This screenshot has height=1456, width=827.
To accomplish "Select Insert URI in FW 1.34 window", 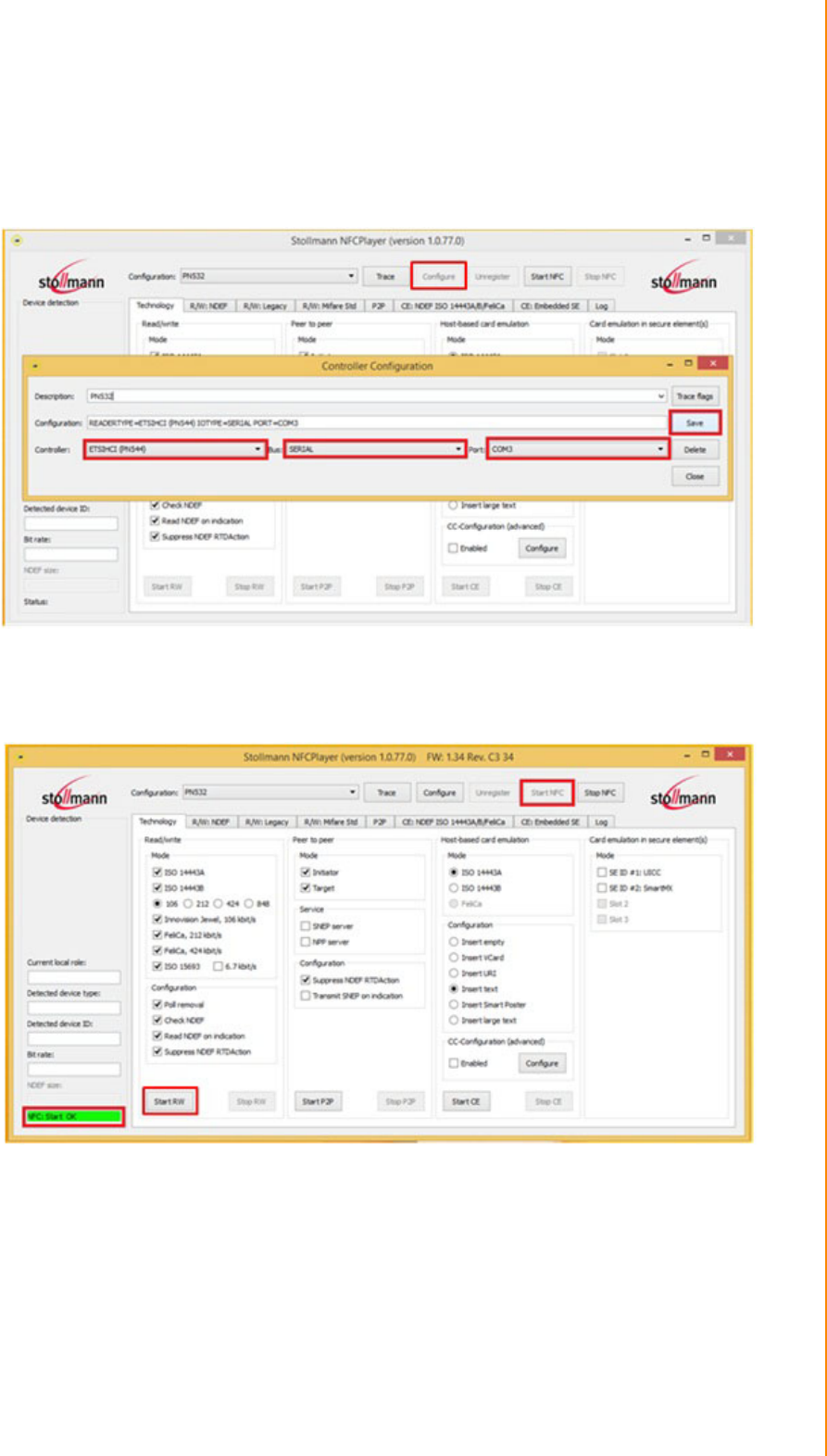I will click(x=454, y=973).
